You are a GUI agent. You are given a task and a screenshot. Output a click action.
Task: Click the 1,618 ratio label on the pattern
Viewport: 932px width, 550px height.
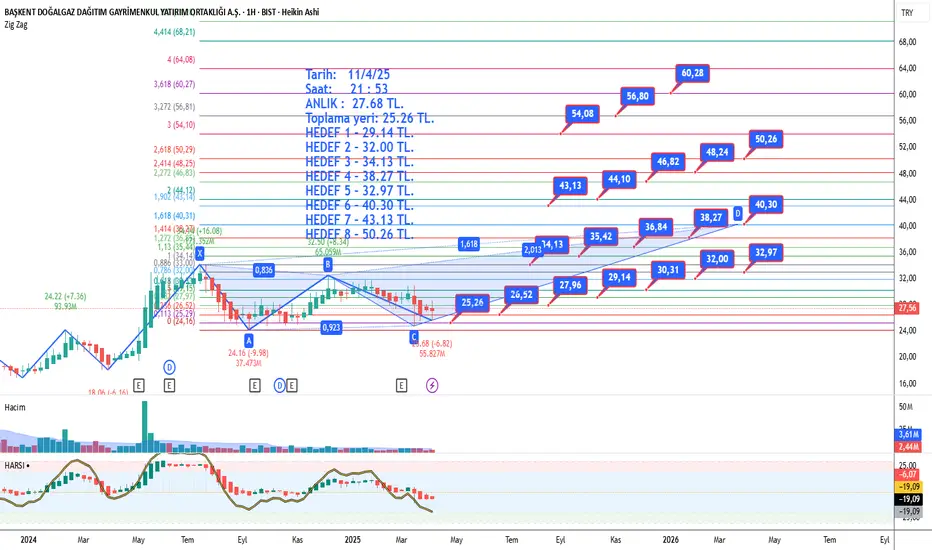click(468, 244)
